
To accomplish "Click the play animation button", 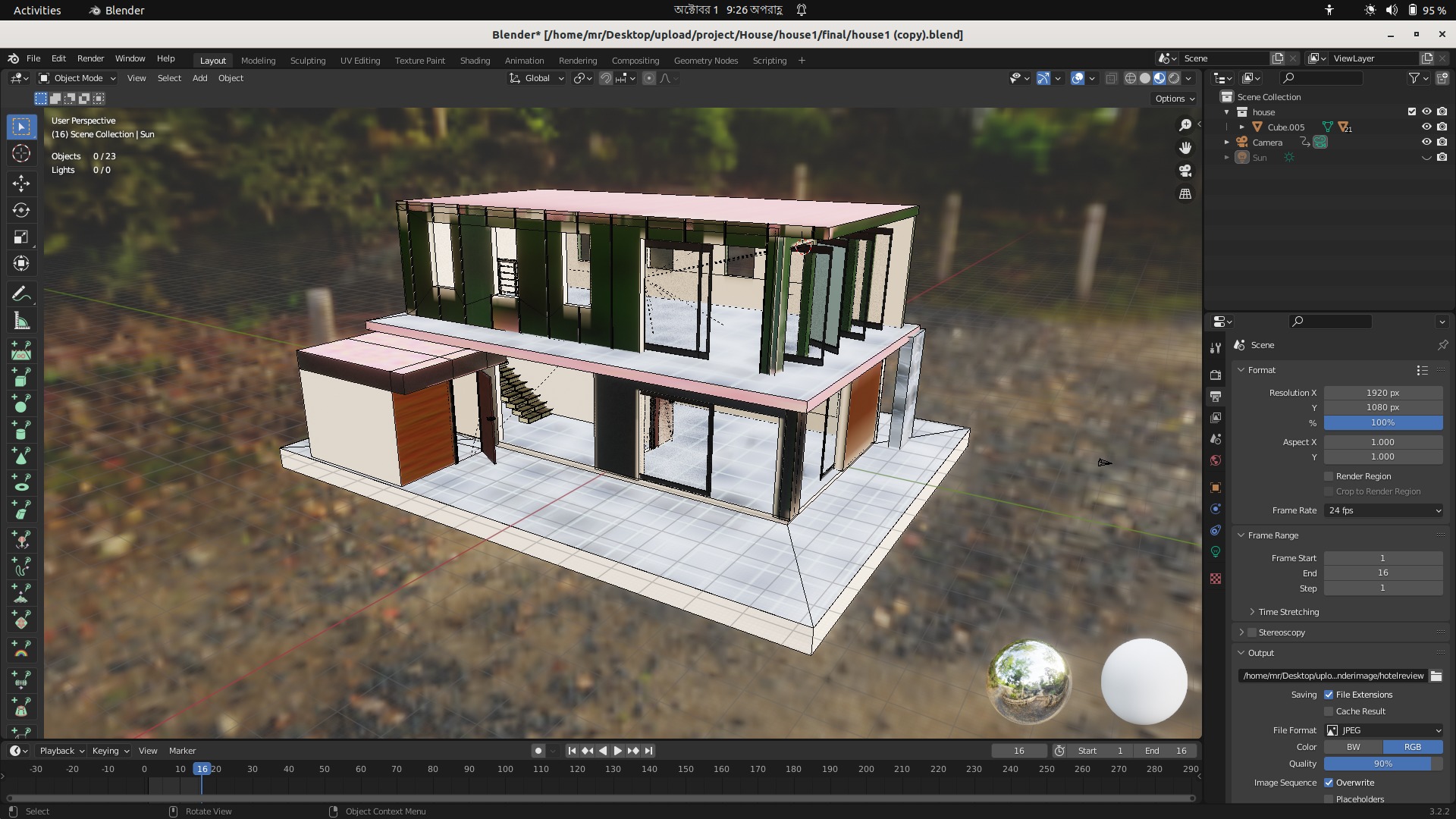I will click(617, 751).
